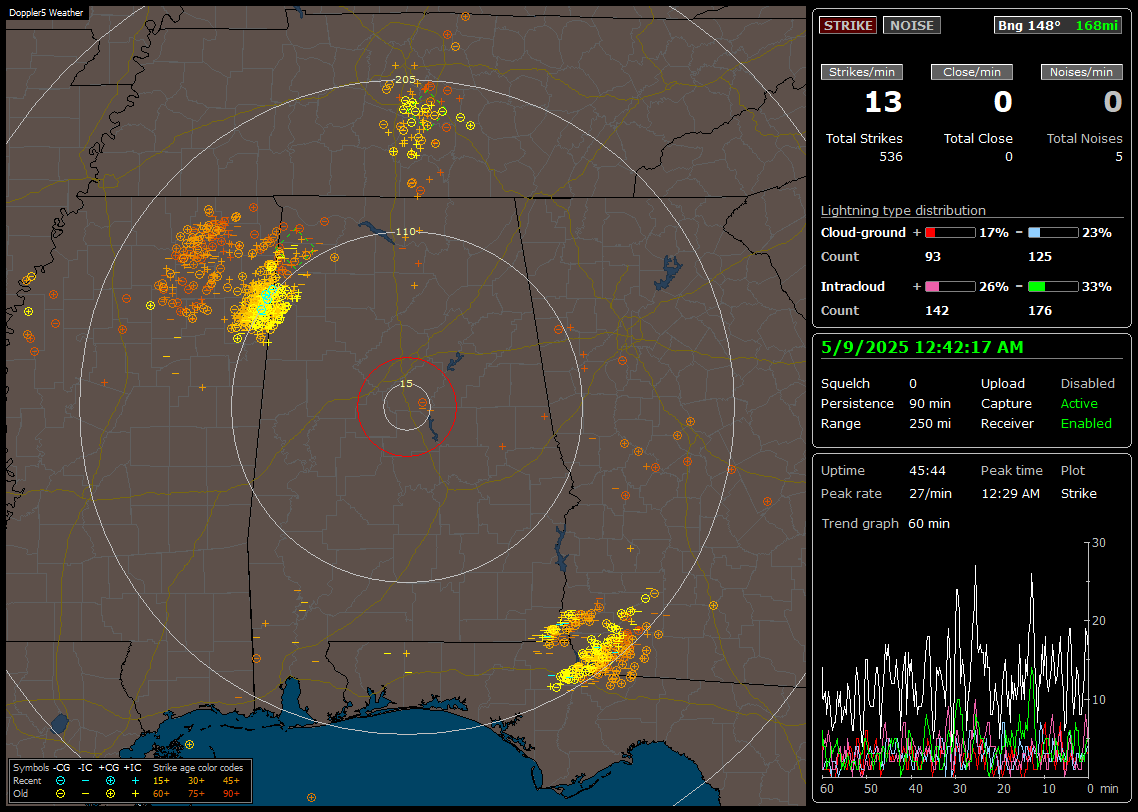Screen dimensions: 1138x812
Task: Click the light-blue negative Cloud-ground bar indicator
Action: click(1053, 233)
